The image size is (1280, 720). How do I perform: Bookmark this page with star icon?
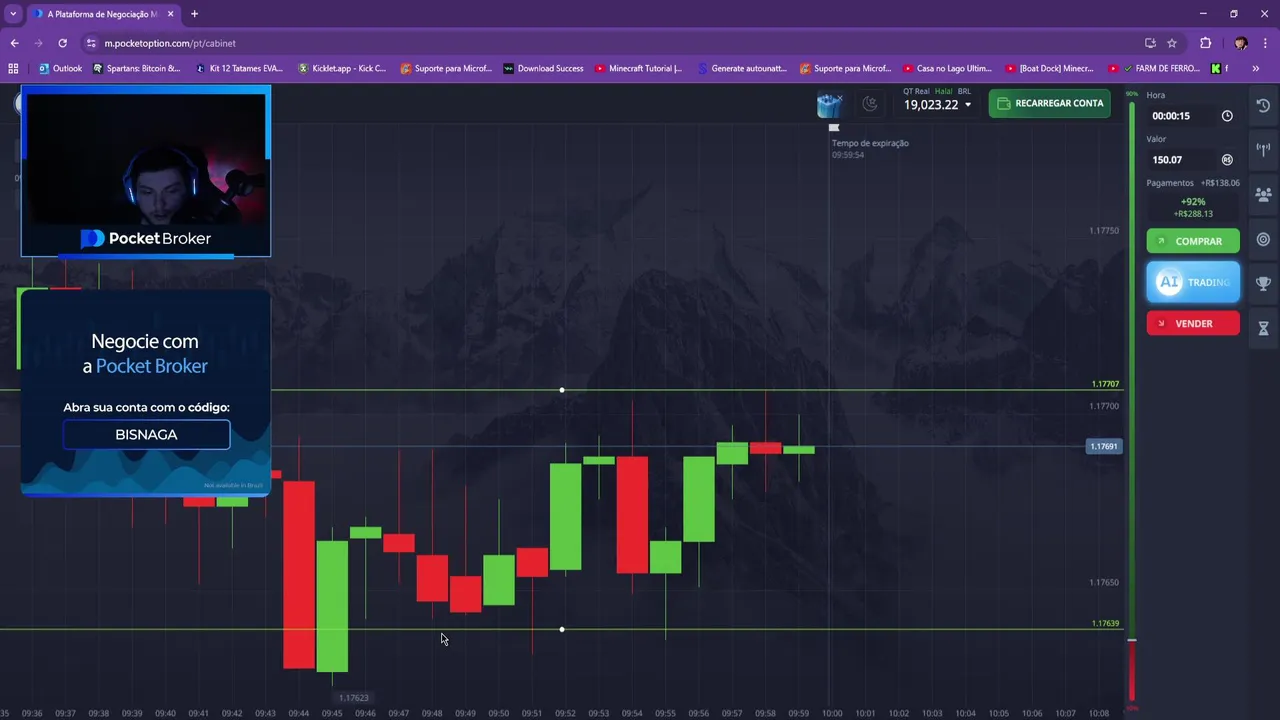tap(1172, 43)
